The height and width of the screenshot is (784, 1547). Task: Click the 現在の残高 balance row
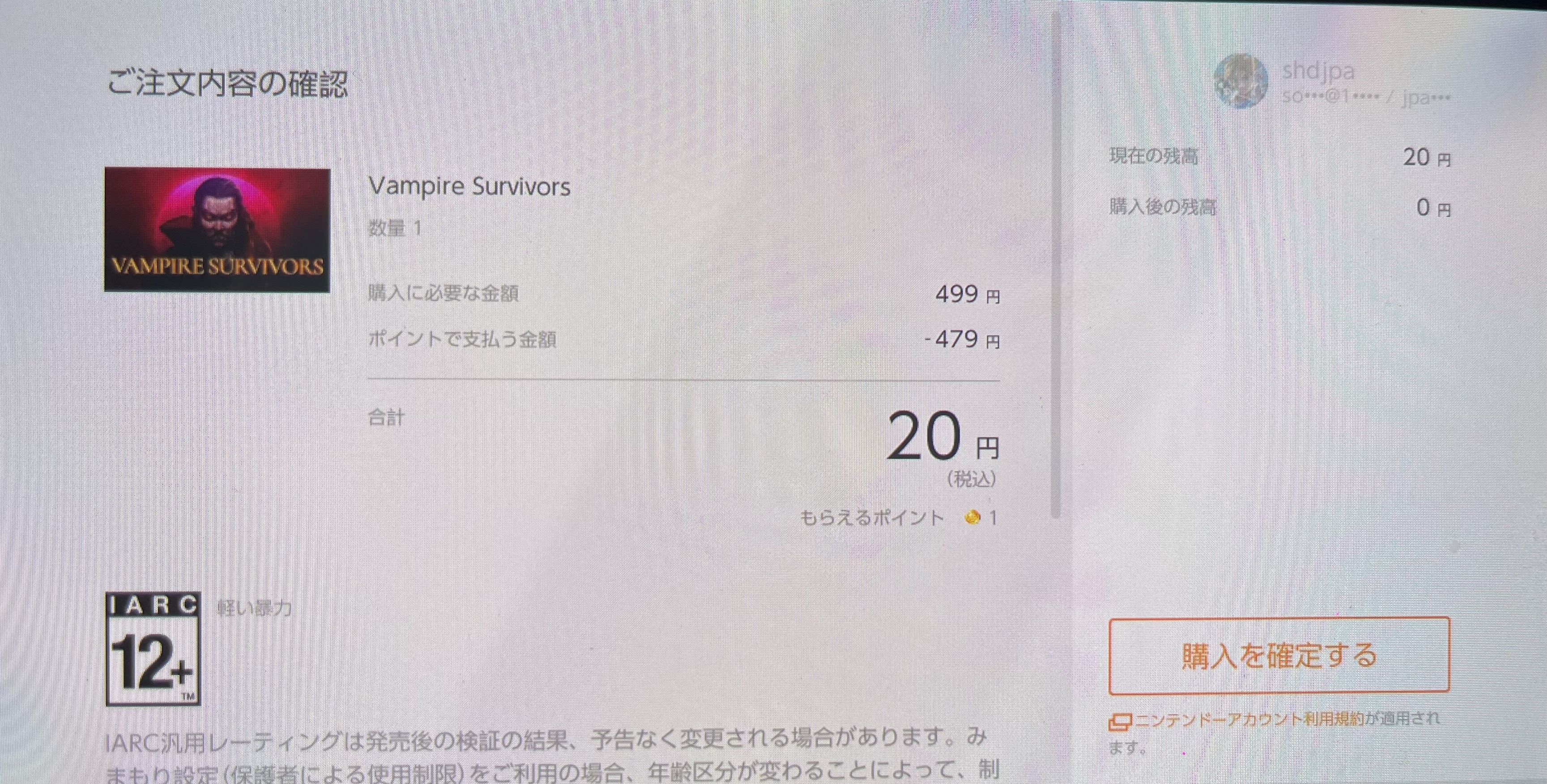[1280, 157]
